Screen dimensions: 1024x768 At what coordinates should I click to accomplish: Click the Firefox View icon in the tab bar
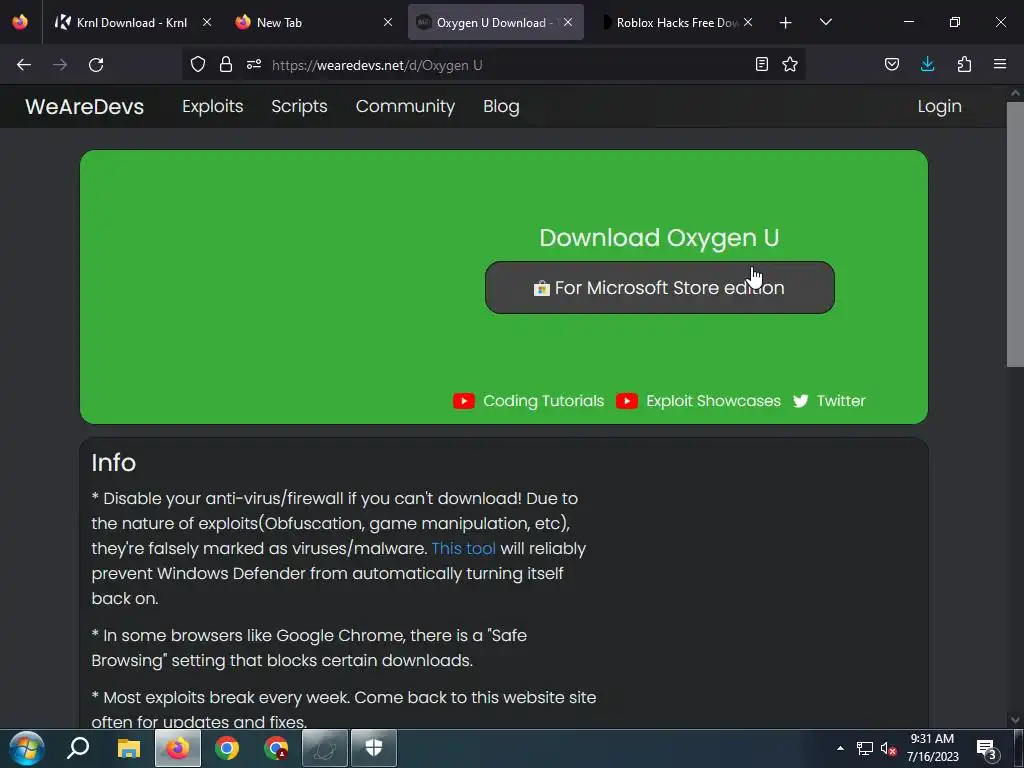(20, 22)
